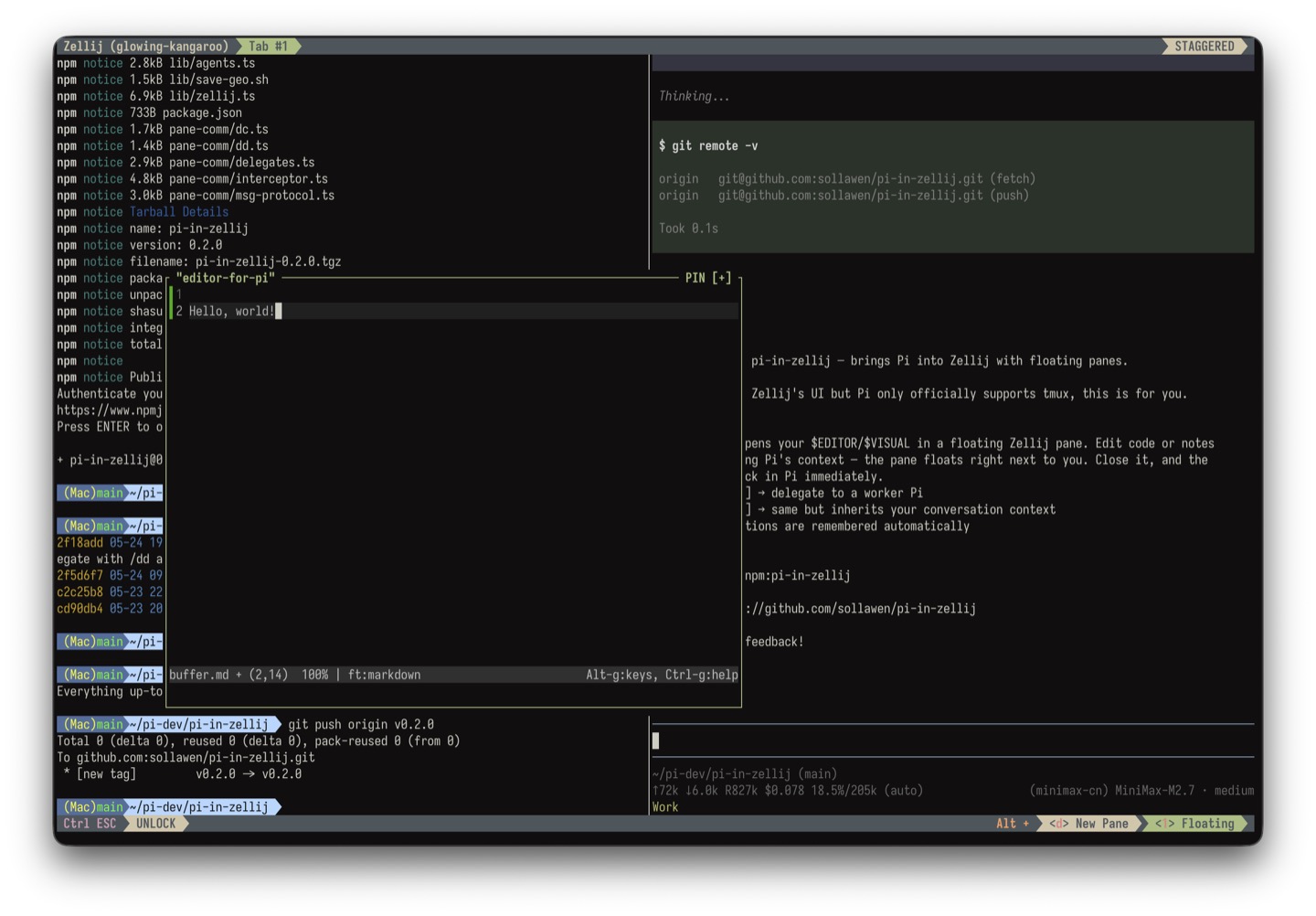Click the ft:markdown filetype indicator

pos(384,675)
